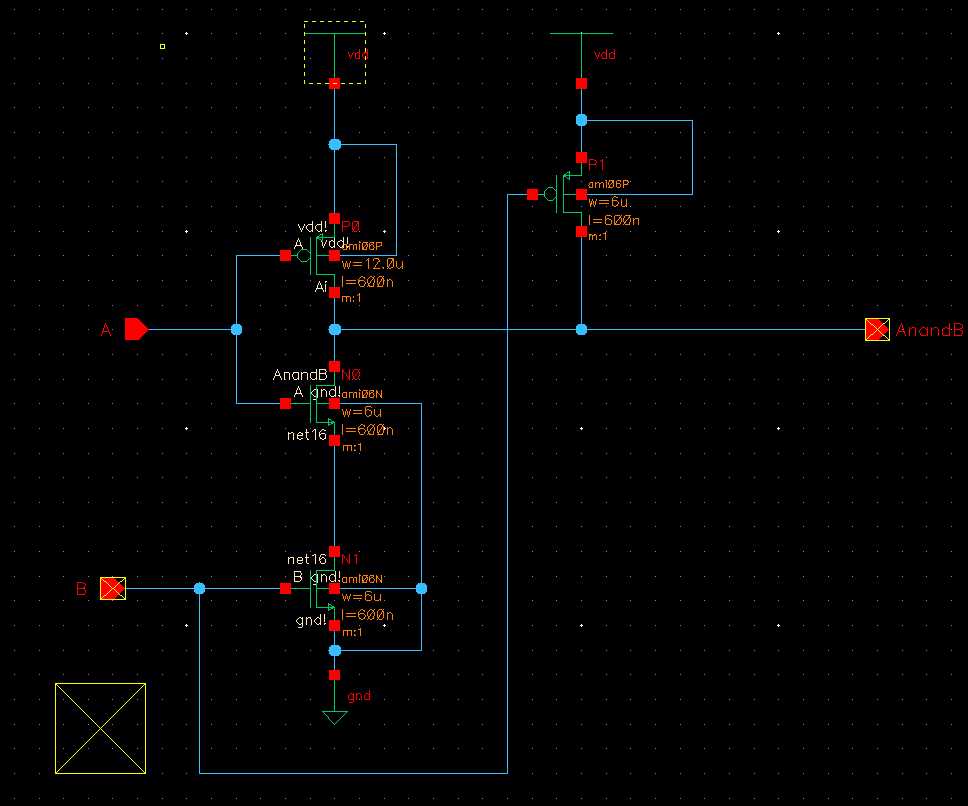Click junction dot below P1 on output wire

point(582,330)
